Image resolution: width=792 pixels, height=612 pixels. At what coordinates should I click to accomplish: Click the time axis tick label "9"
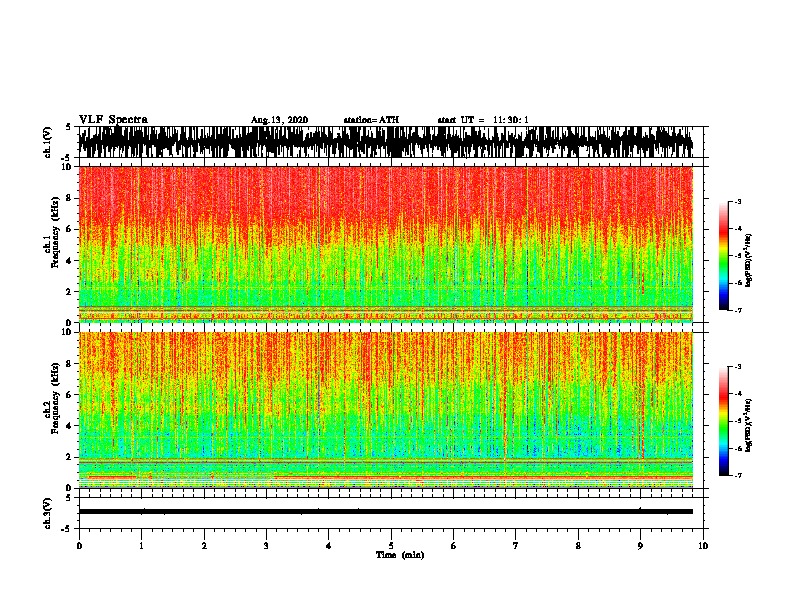640,546
